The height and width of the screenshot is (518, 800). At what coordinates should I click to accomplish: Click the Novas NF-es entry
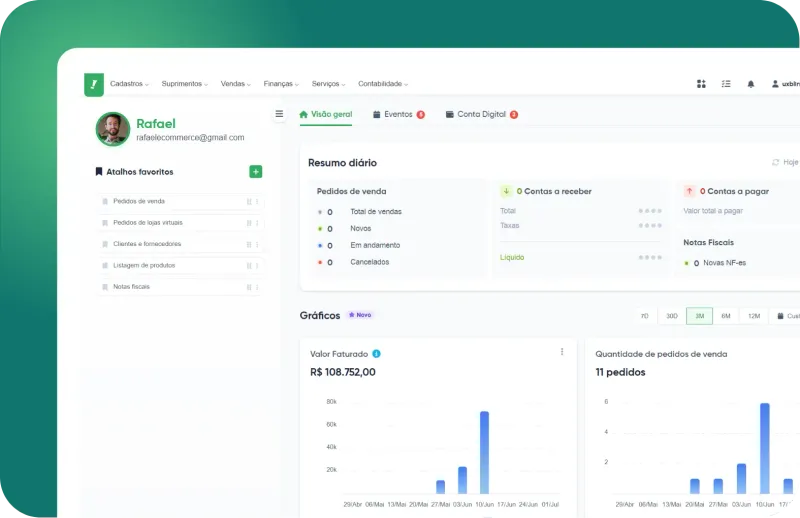pyautogui.click(x=715, y=263)
